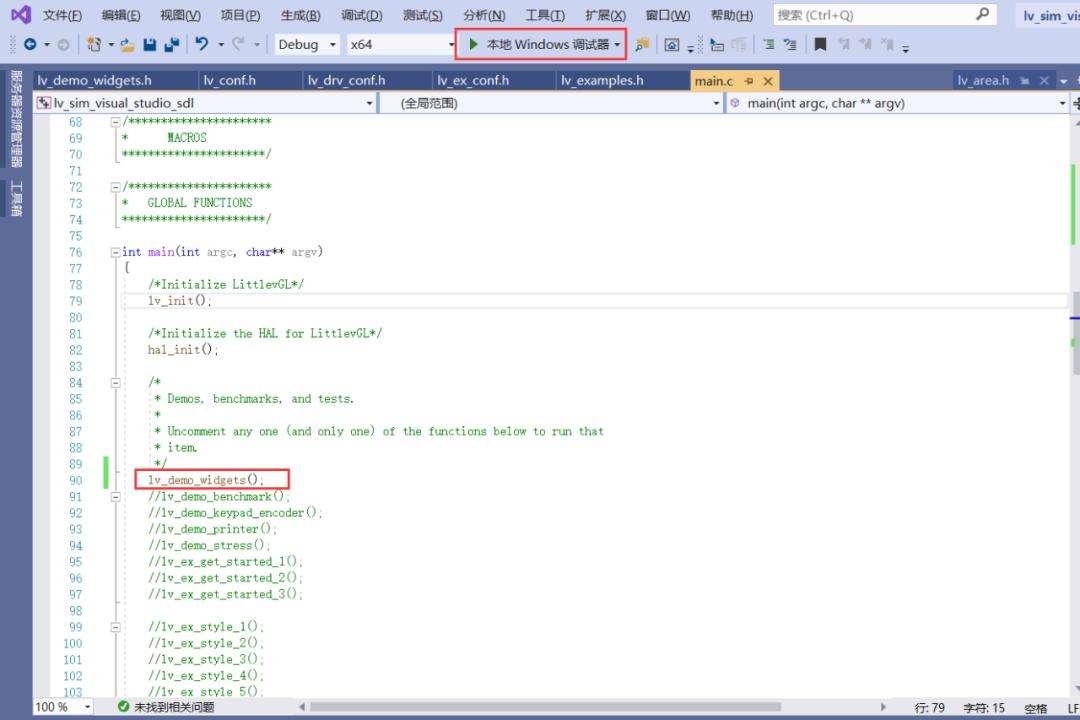Collapse the MACROS comment block at line 68

click(116, 122)
